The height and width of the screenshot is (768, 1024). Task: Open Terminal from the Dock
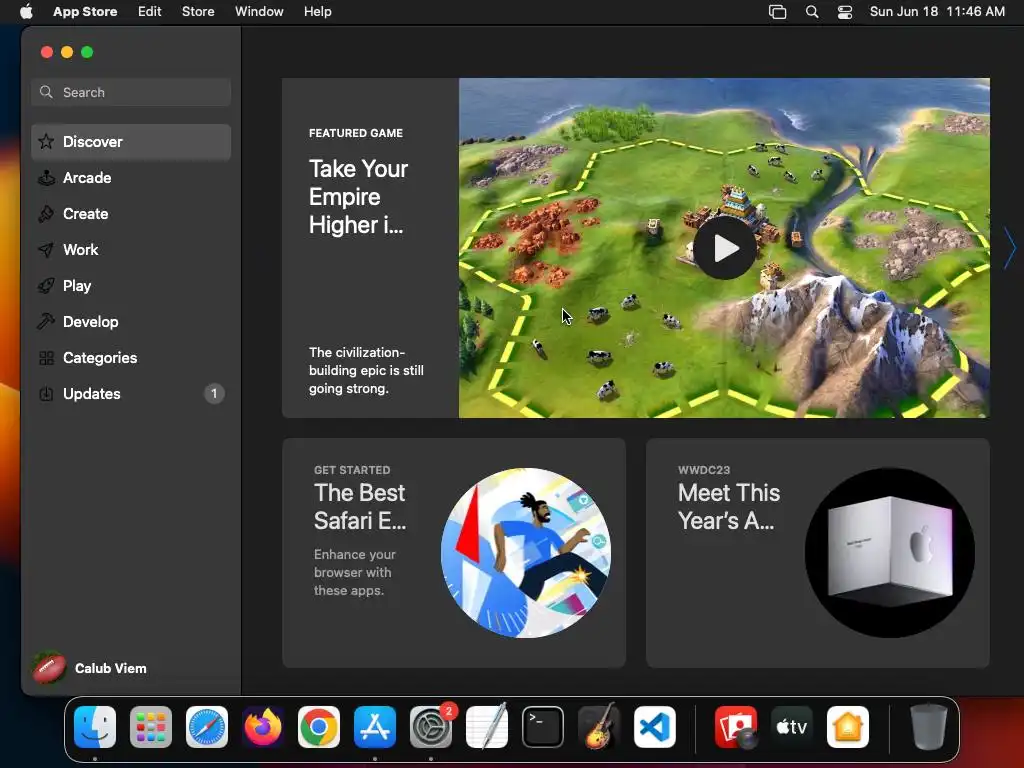(543, 727)
